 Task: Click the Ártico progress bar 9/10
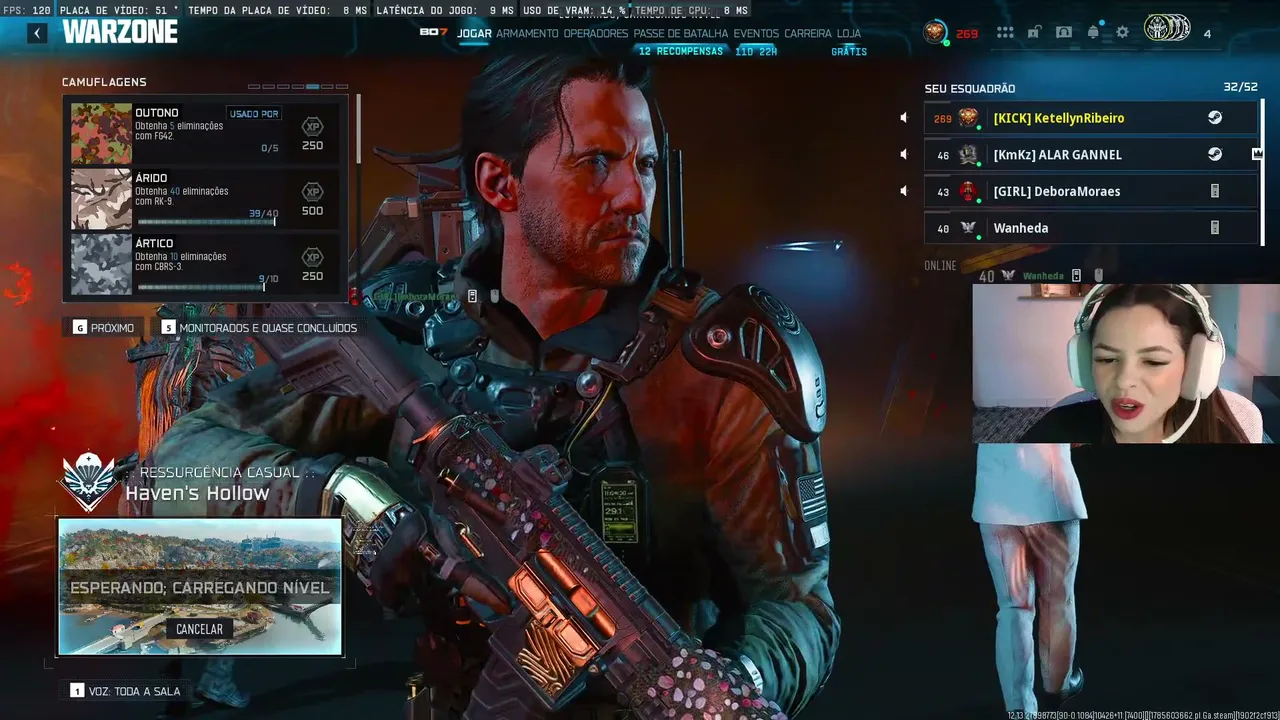click(201, 287)
